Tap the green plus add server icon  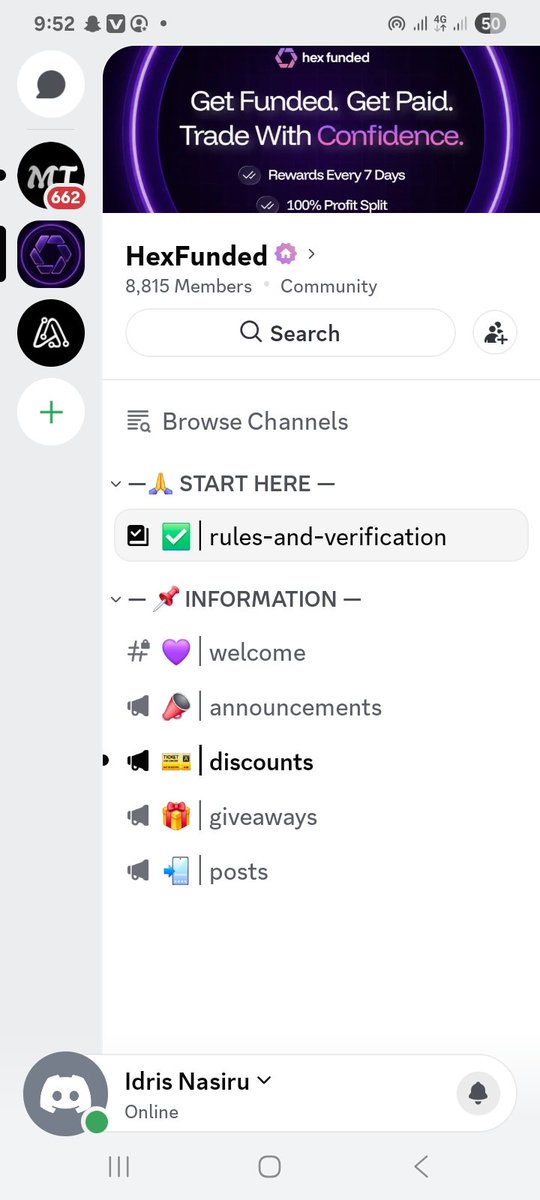(51, 412)
